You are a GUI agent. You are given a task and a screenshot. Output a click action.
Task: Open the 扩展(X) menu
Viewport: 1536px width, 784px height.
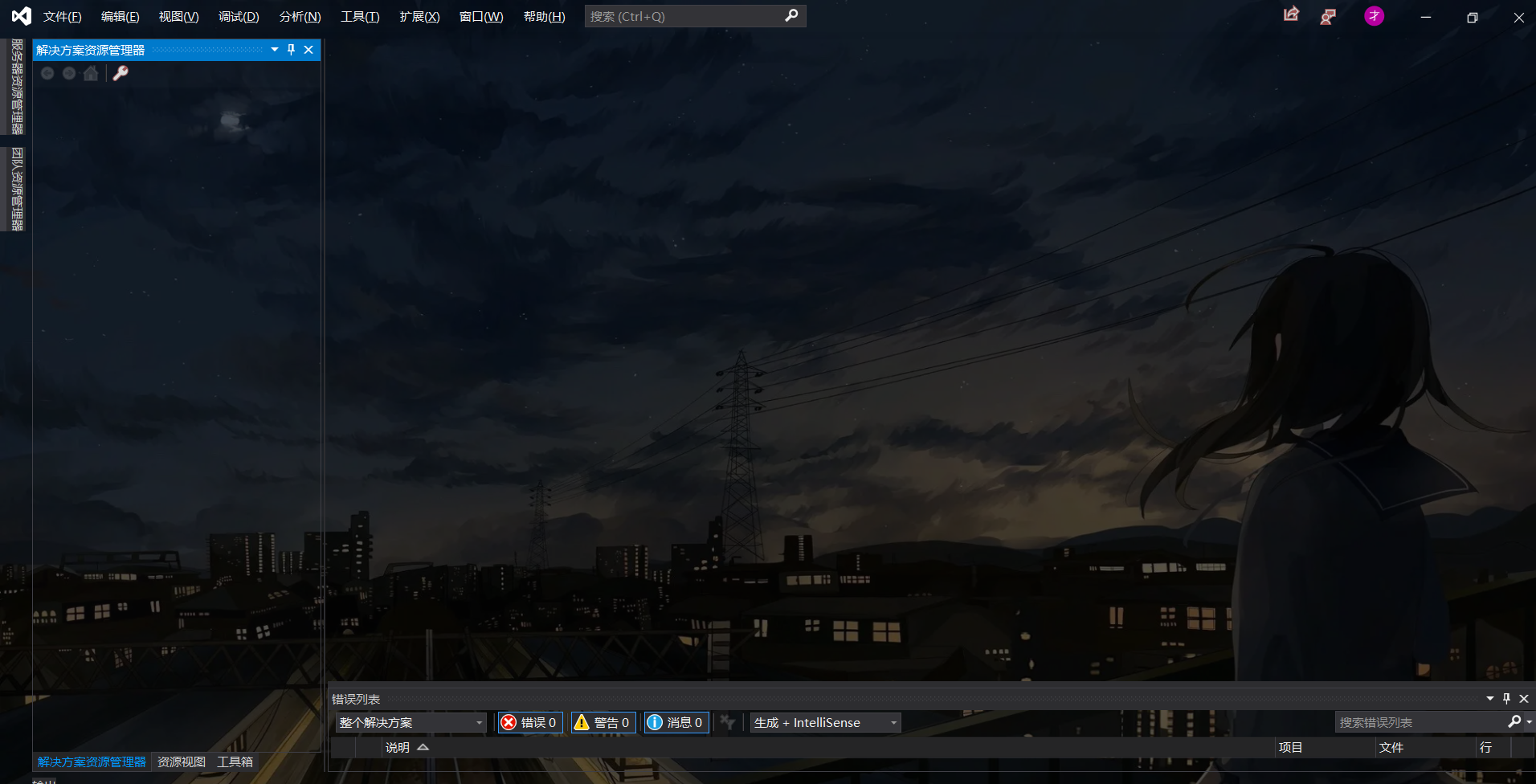tap(419, 17)
